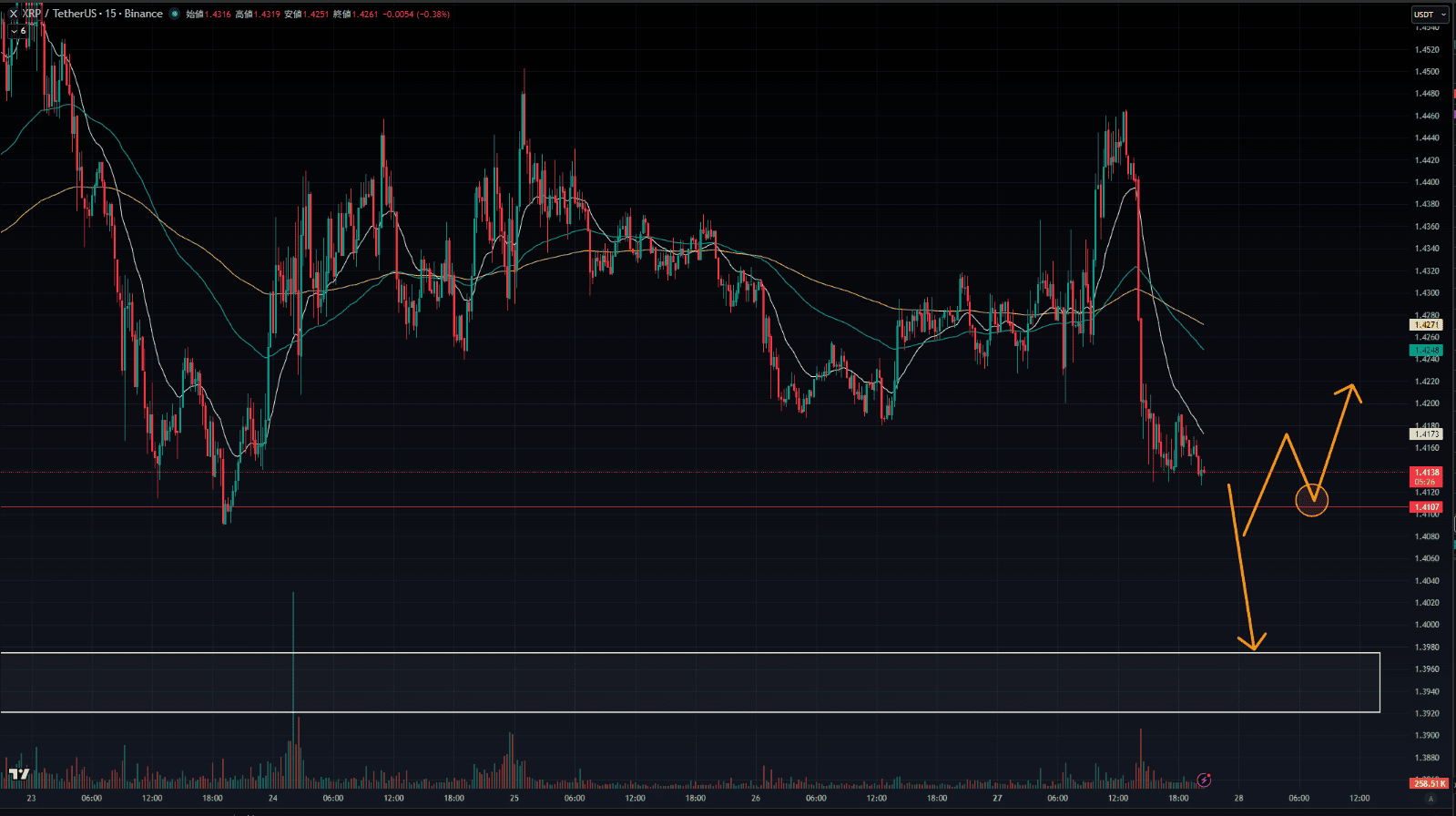Image resolution: width=1456 pixels, height=816 pixels.
Task: Click the XRP / TetherUS symbol title
Action: click(93, 14)
